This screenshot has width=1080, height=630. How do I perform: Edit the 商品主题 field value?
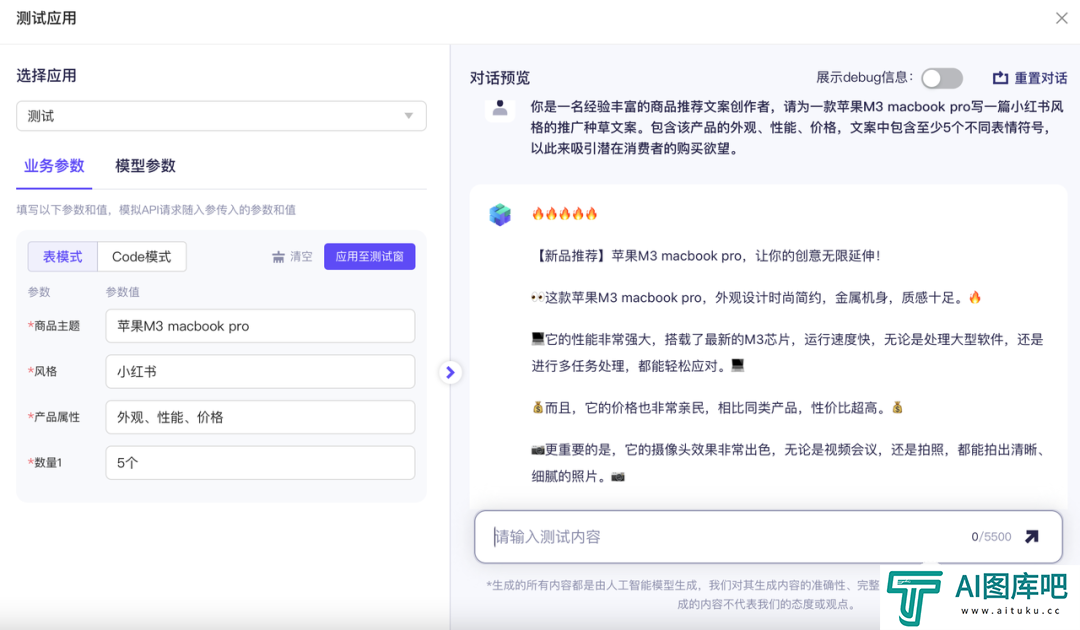coord(260,326)
